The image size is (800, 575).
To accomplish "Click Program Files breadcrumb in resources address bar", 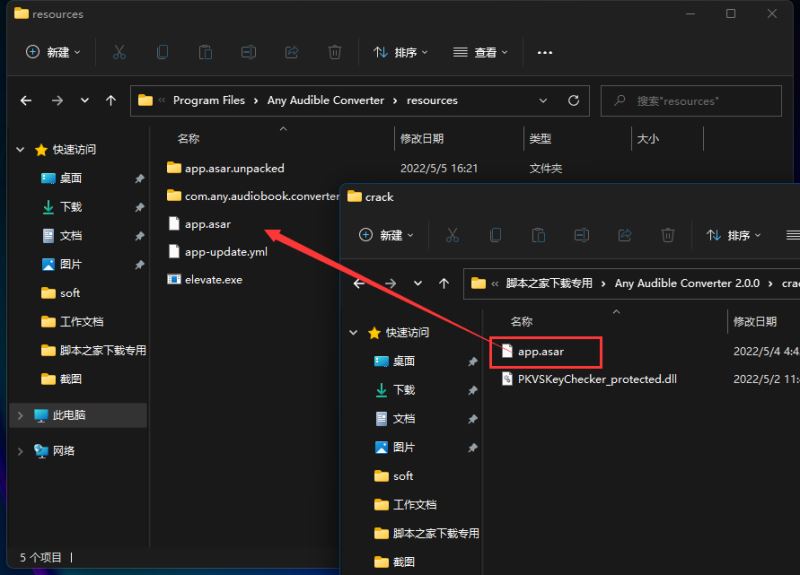I will click(209, 101).
